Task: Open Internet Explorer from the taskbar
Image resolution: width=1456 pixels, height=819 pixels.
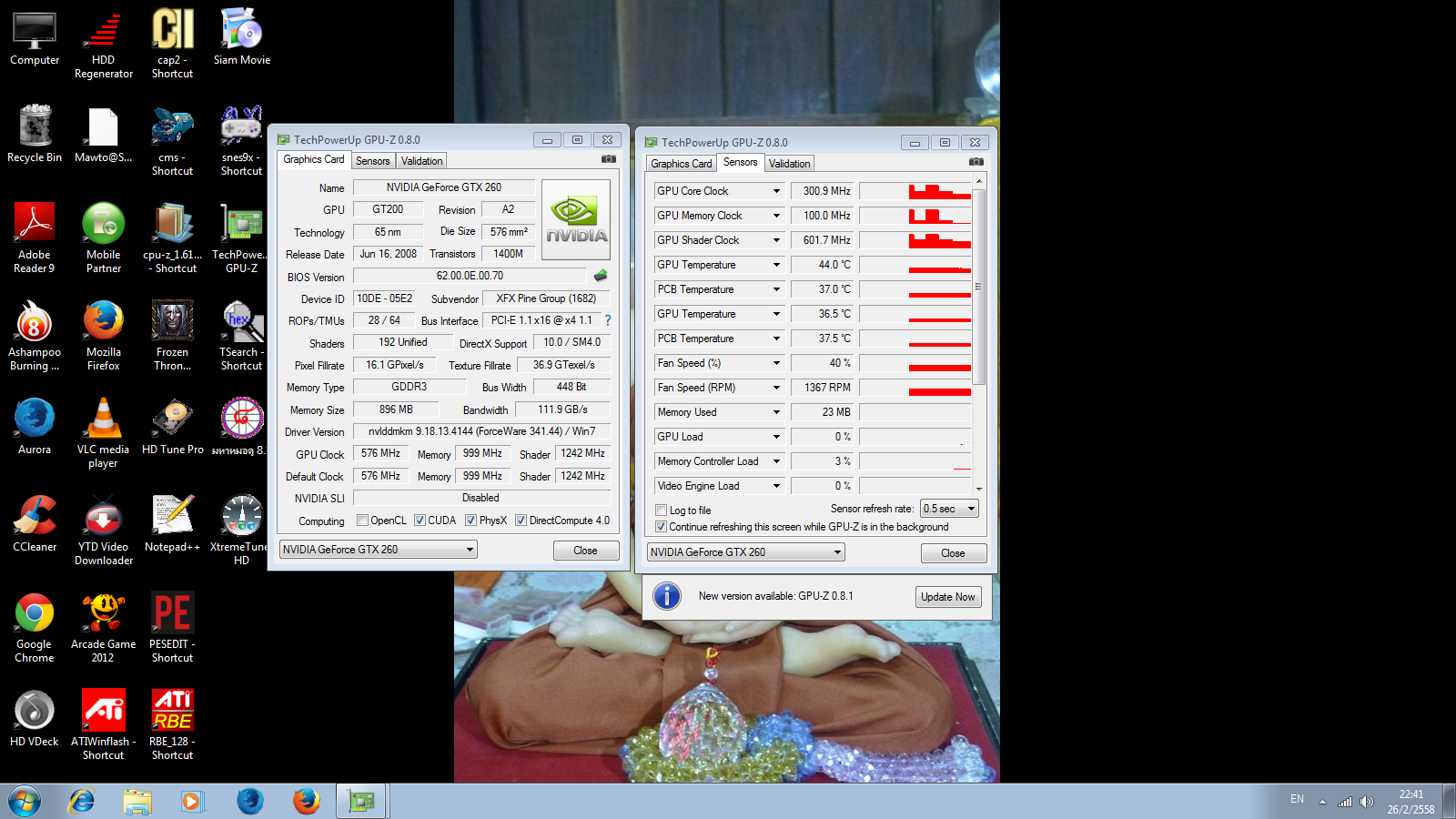Action: pos(82,801)
